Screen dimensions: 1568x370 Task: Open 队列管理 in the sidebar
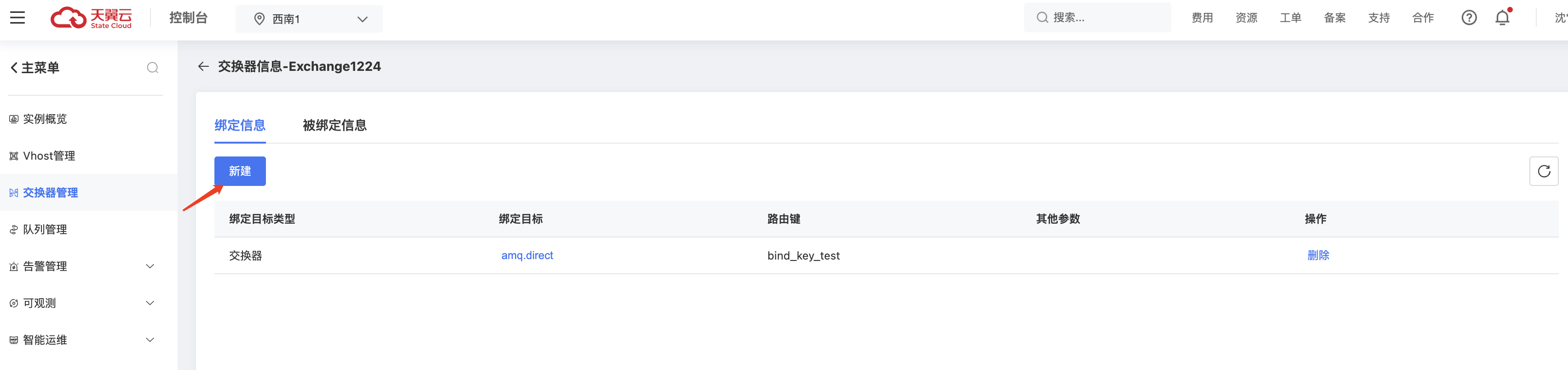(46, 230)
